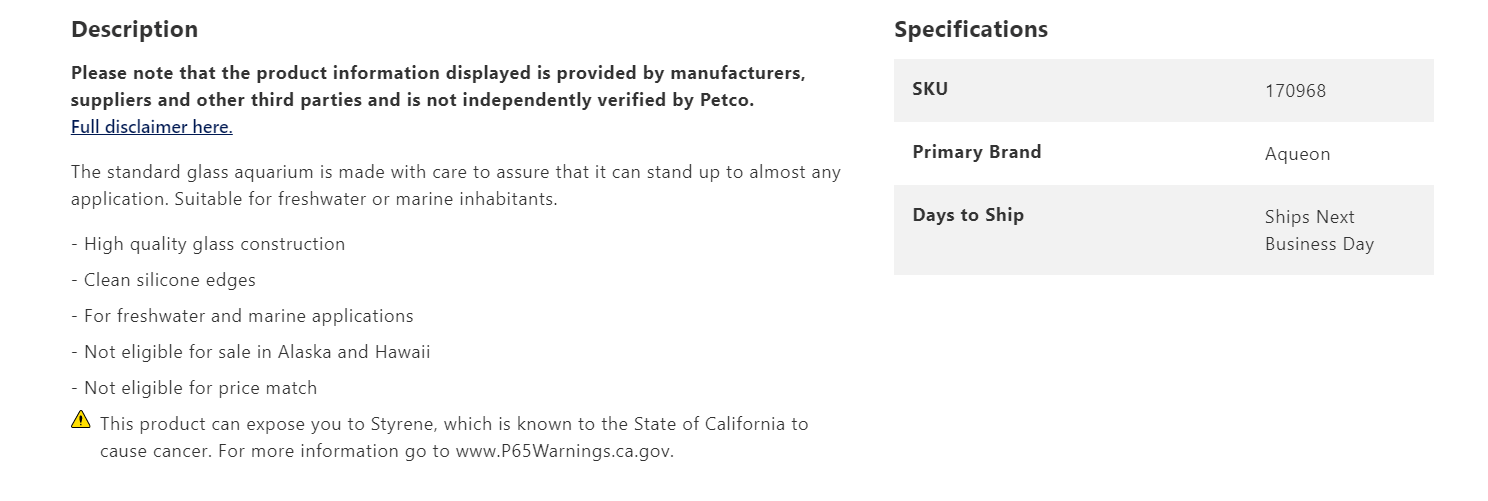Click the standard glass aquarium description paragraph

click(x=455, y=185)
